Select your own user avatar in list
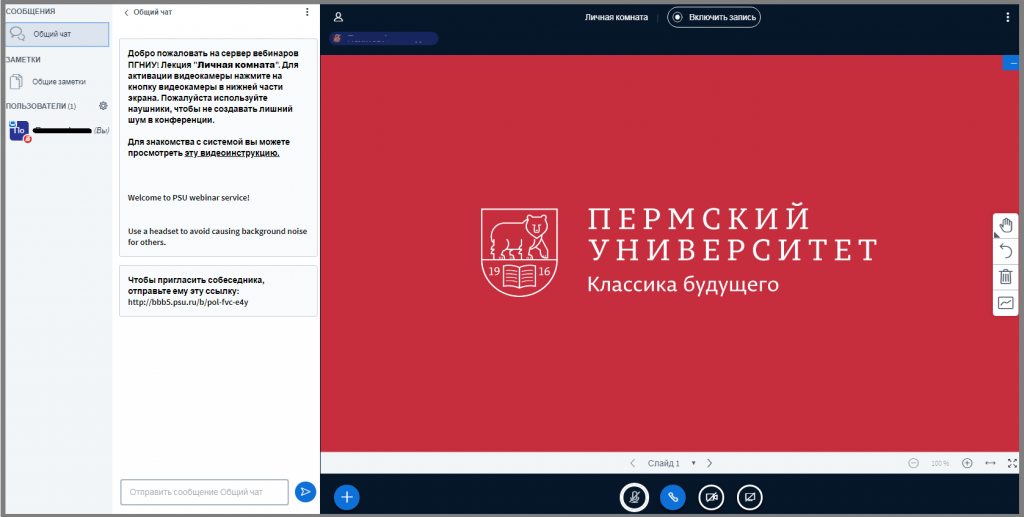Viewport: 1024px width, 517px height. click(x=19, y=131)
